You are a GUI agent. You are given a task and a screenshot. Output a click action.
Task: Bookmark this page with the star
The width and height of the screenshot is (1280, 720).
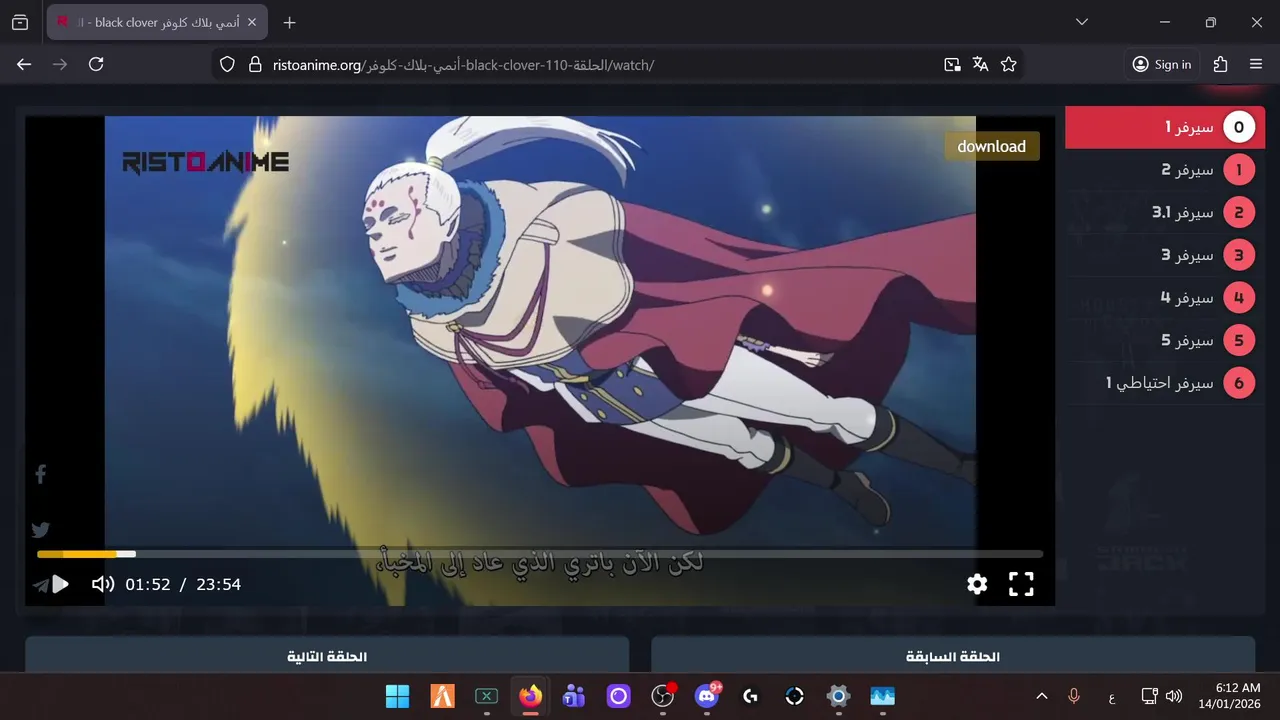[x=1008, y=64]
